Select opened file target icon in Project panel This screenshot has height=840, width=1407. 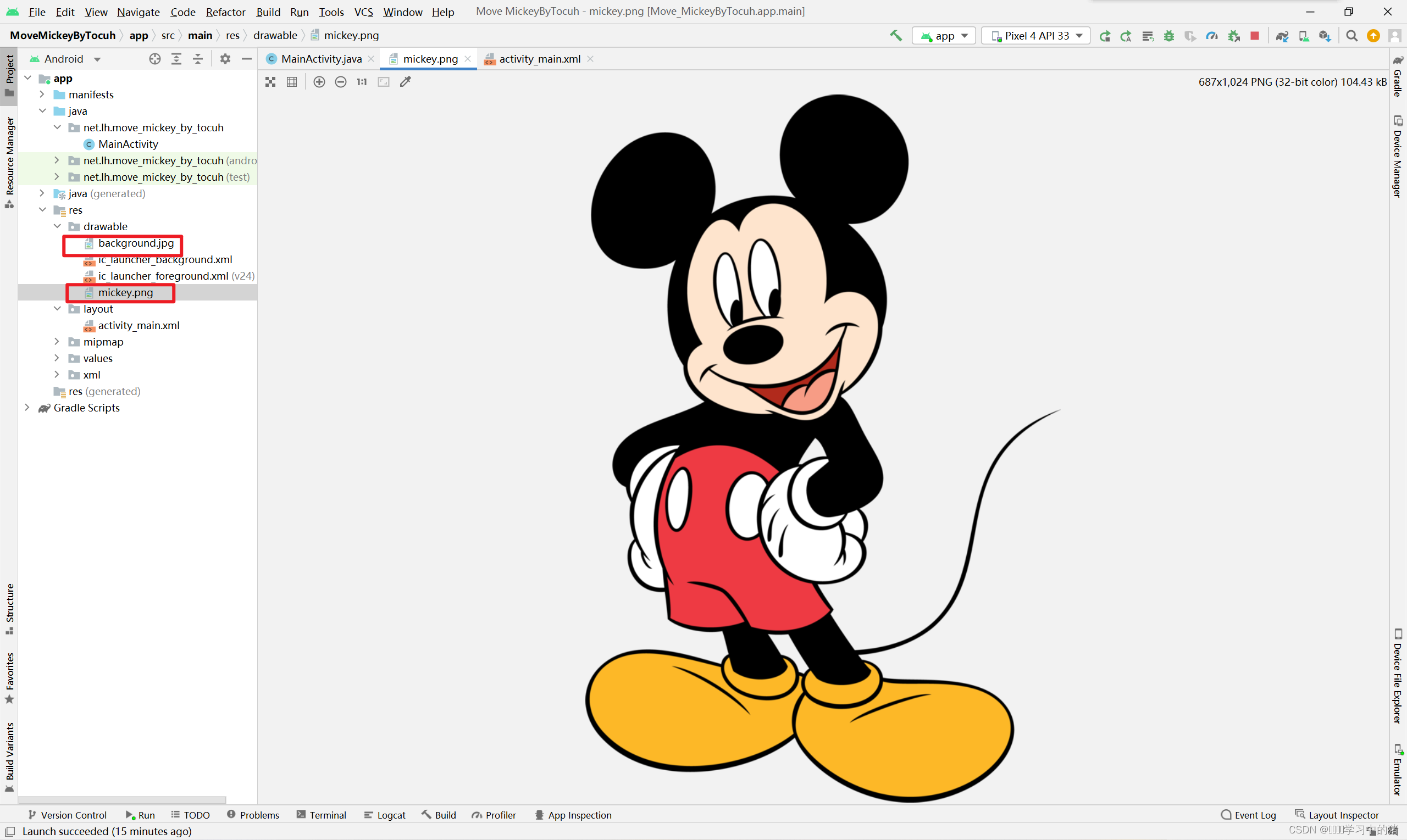click(155, 59)
